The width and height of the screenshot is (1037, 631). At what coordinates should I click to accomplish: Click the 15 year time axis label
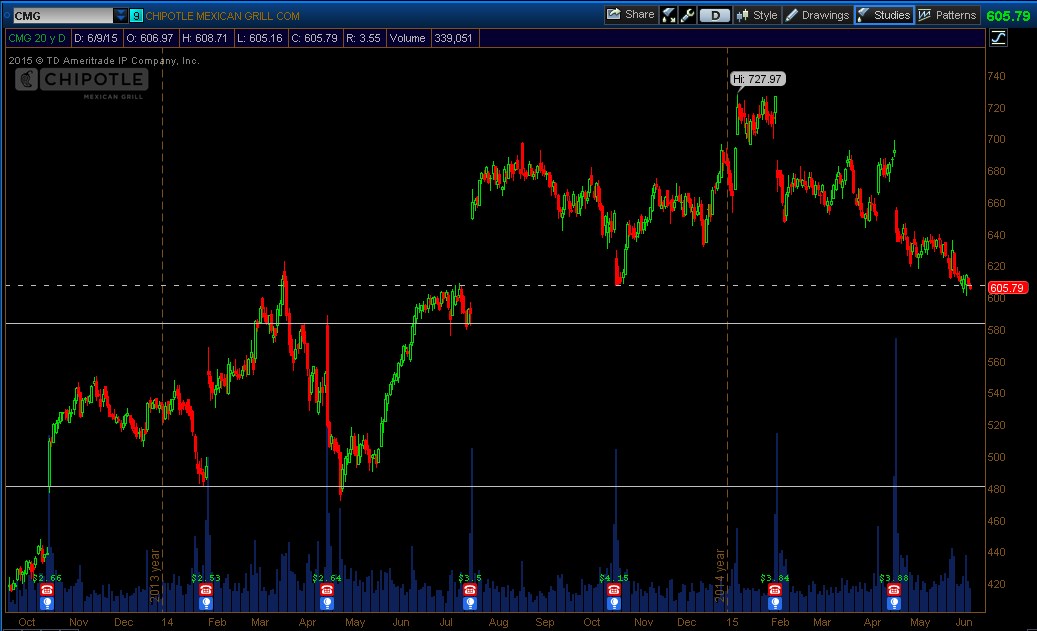(731, 622)
